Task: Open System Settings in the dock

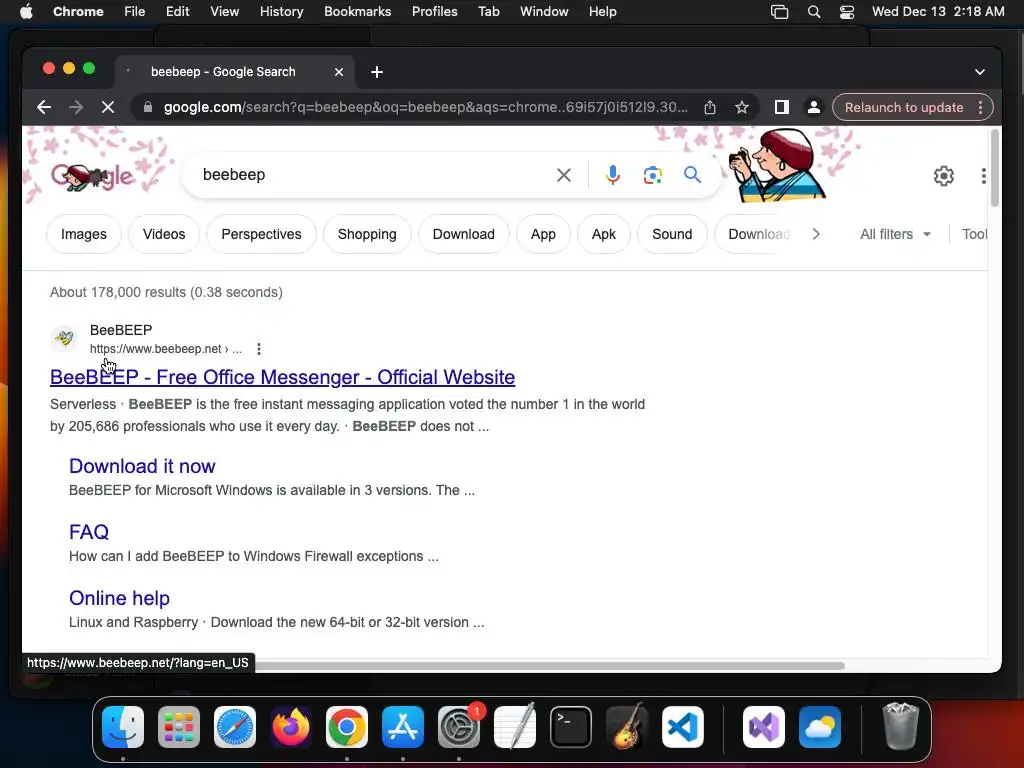Action: 459,727
